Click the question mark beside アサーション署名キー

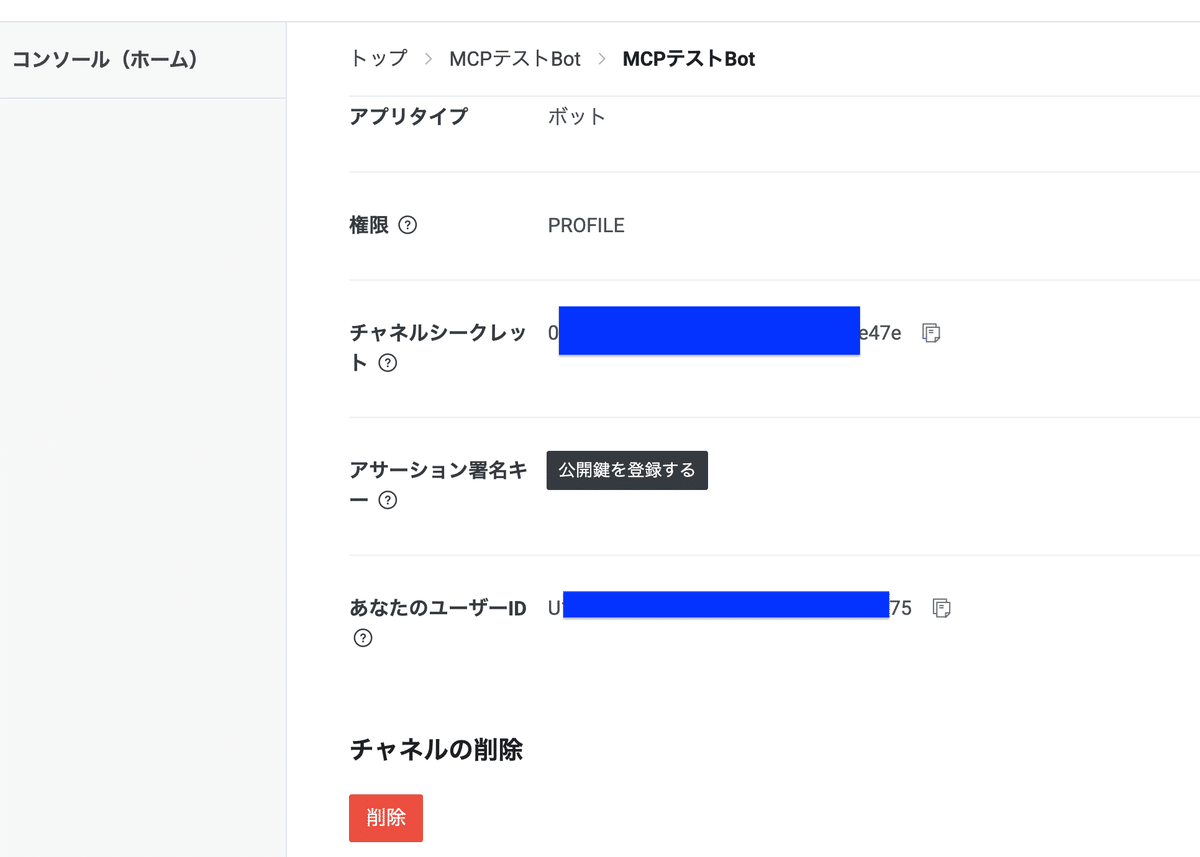pos(387,499)
